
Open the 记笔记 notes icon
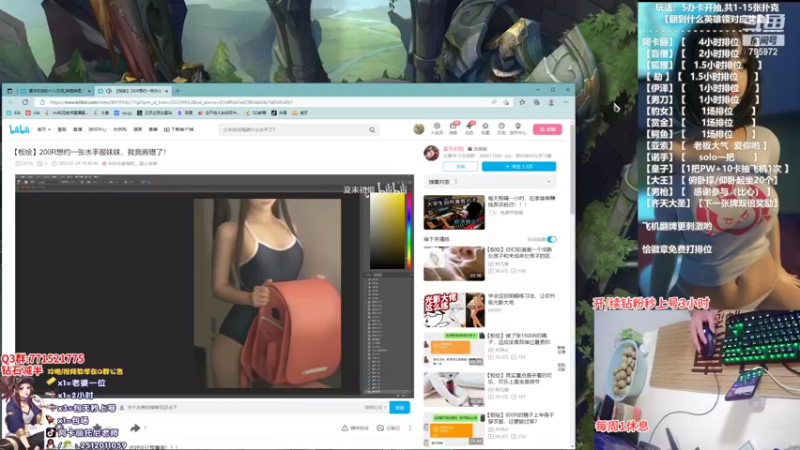click(x=388, y=428)
